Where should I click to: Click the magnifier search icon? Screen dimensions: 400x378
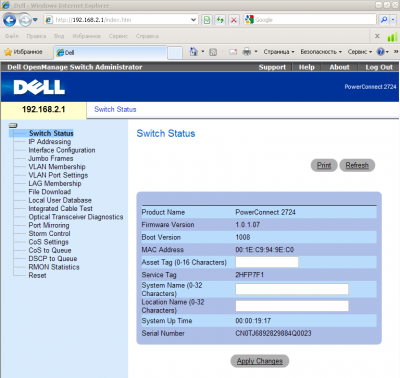(x=384, y=20)
